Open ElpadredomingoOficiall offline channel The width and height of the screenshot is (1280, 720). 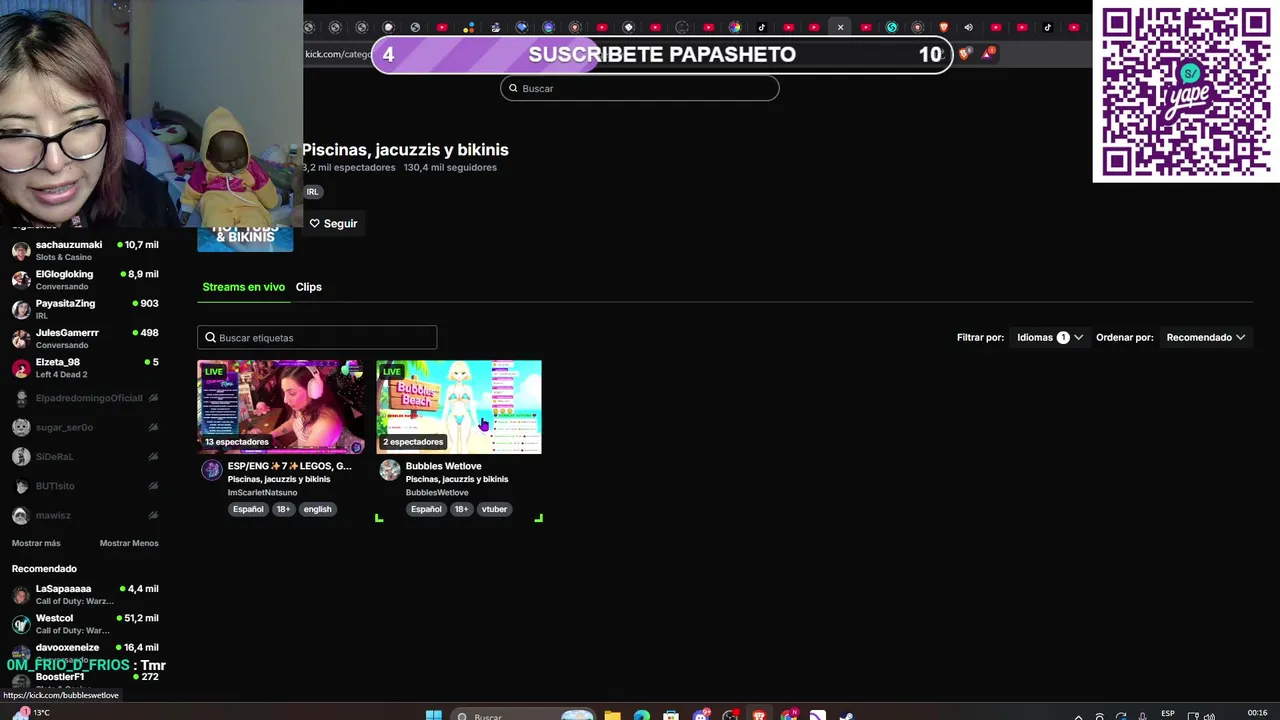click(x=85, y=398)
